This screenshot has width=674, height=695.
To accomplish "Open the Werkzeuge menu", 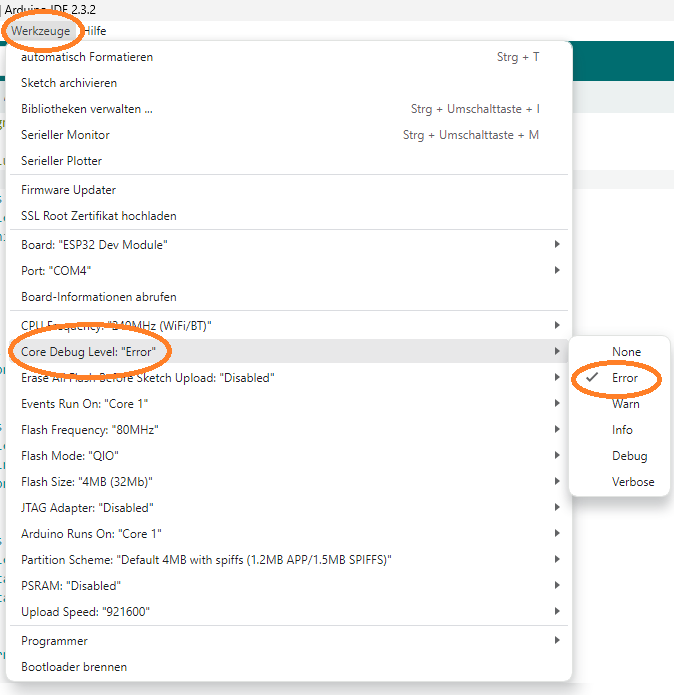I will (41, 31).
